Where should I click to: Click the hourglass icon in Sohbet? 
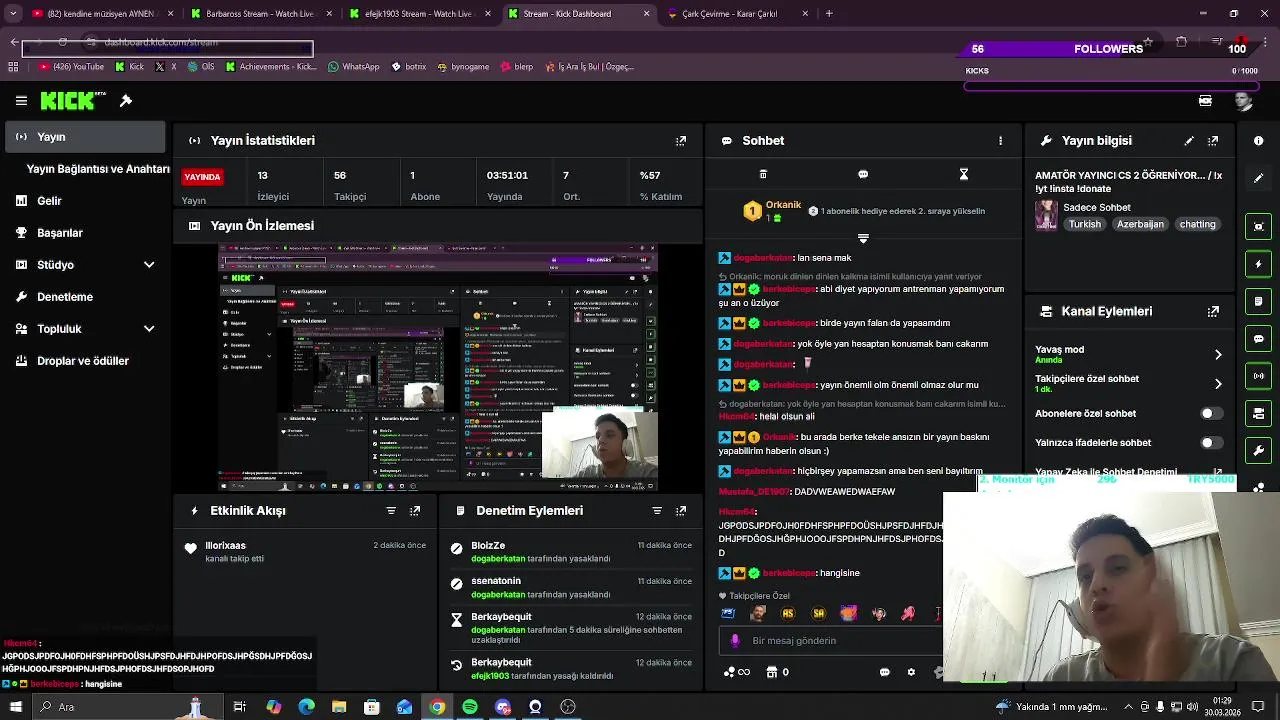click(x=964, y=174)
